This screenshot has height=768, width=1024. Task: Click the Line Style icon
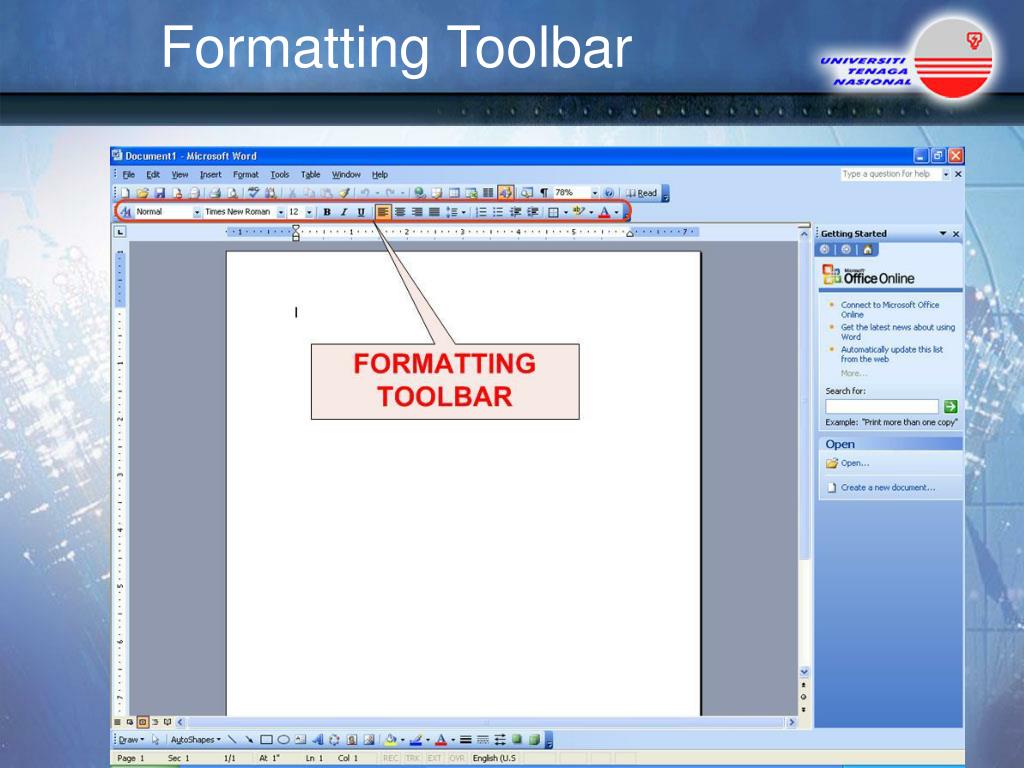pyautogui.click(x=466, y=739)
